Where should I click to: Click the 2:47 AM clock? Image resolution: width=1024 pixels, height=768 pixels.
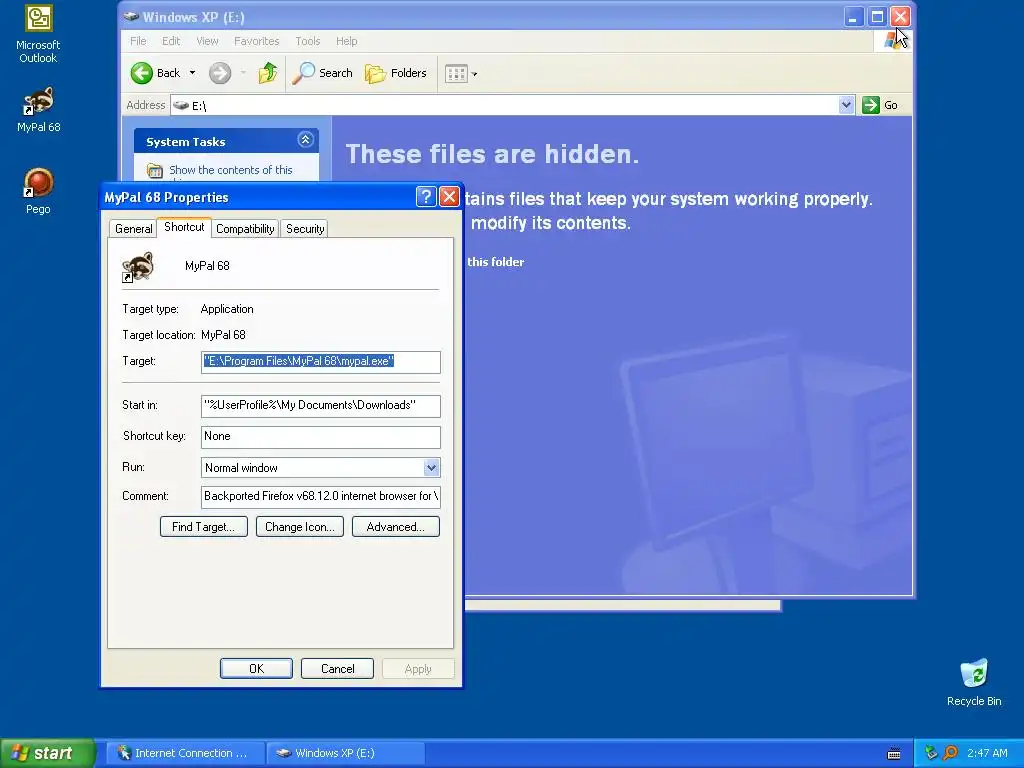(987, 753)
